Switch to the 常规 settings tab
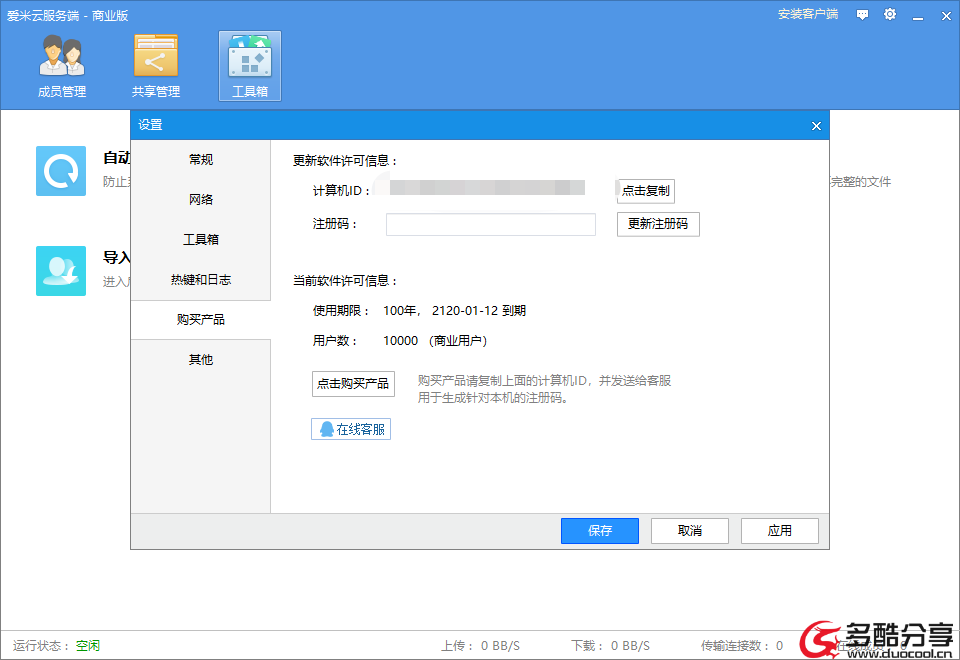Viewport: 960px width, 660px height. 201,160
